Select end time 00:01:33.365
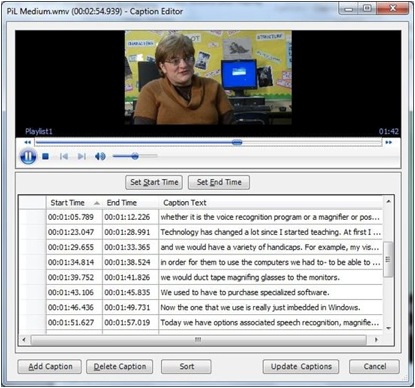Viewport: 415px width, 388px height. (x=131, y=247)
